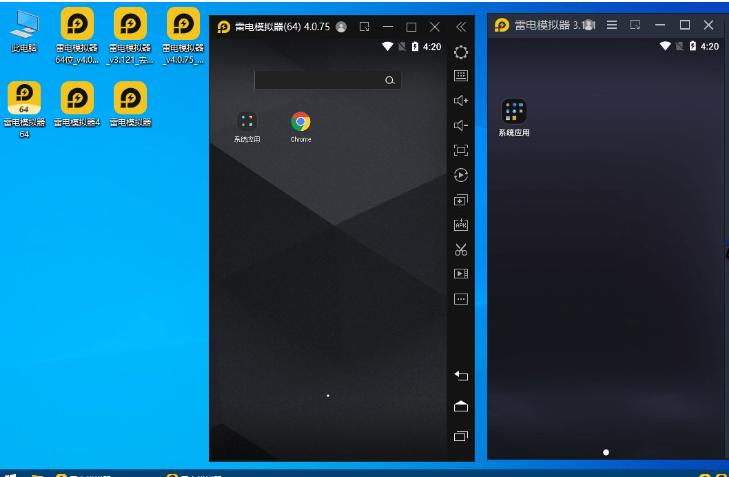This screenshot has width=729, height=477.
Task: Click the emulator 3.x title bar logo
Action: click(502, 25)
